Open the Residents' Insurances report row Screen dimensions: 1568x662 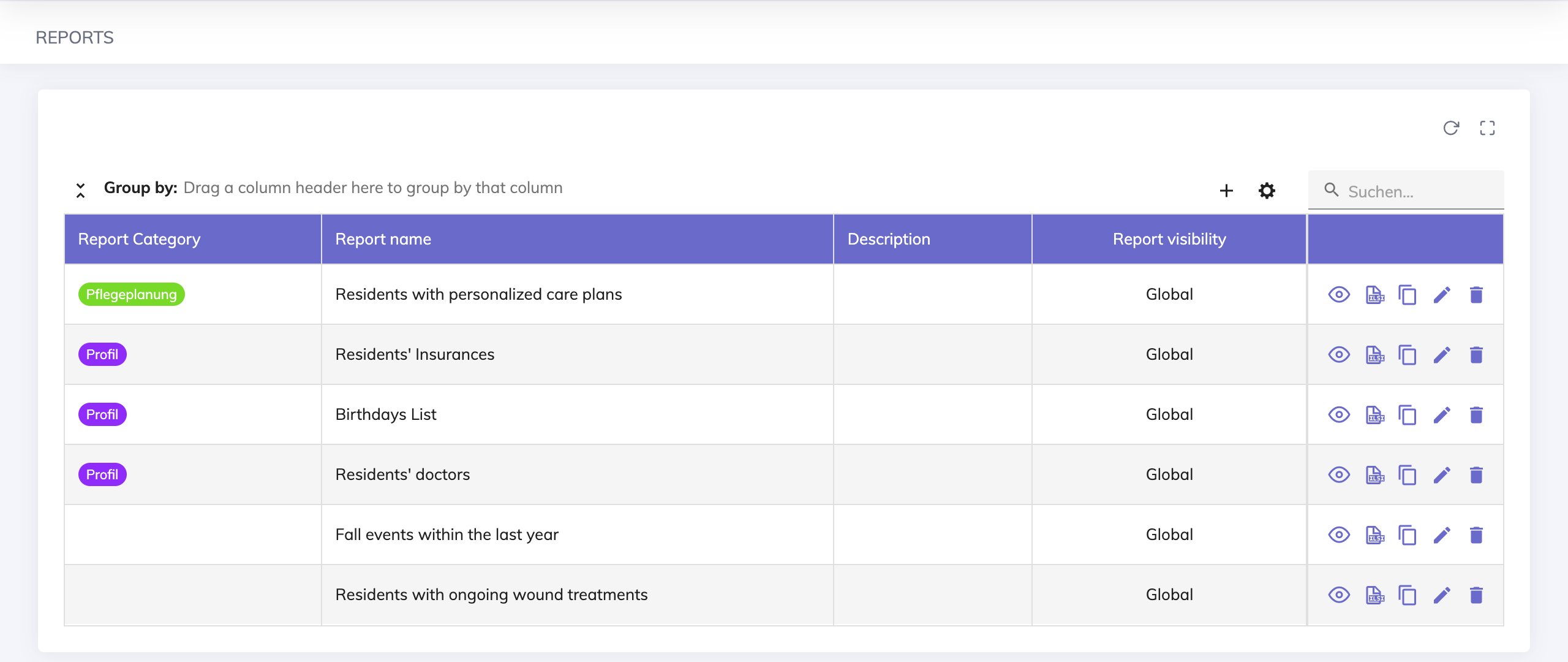tap(415, 355)
